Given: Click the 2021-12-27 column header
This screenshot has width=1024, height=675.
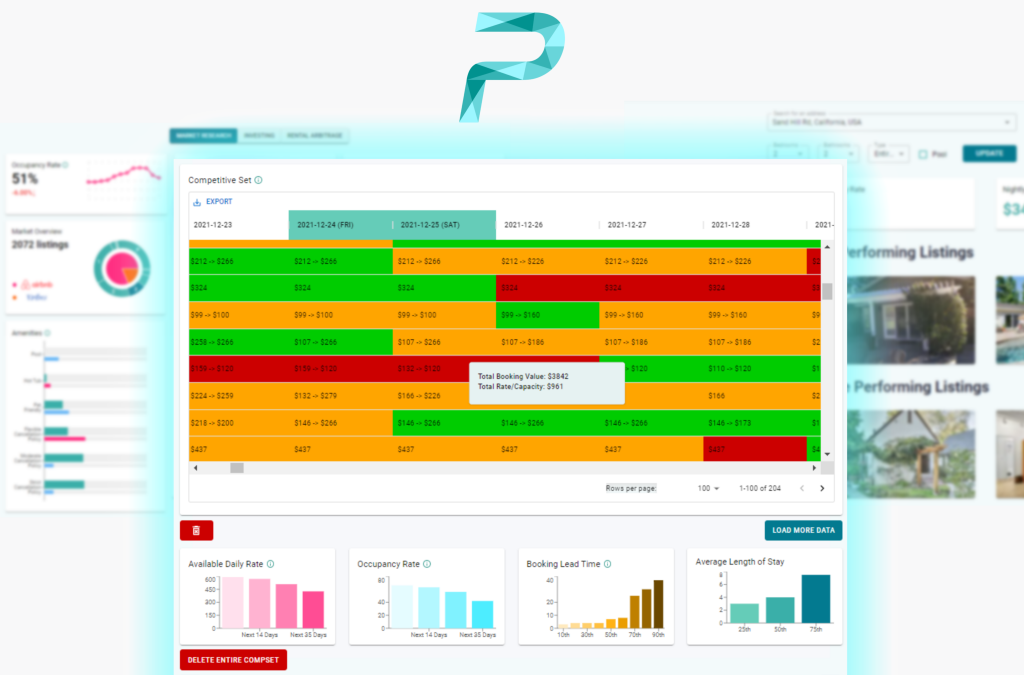Looking at the screenshot, I should (x=651, y=225).
